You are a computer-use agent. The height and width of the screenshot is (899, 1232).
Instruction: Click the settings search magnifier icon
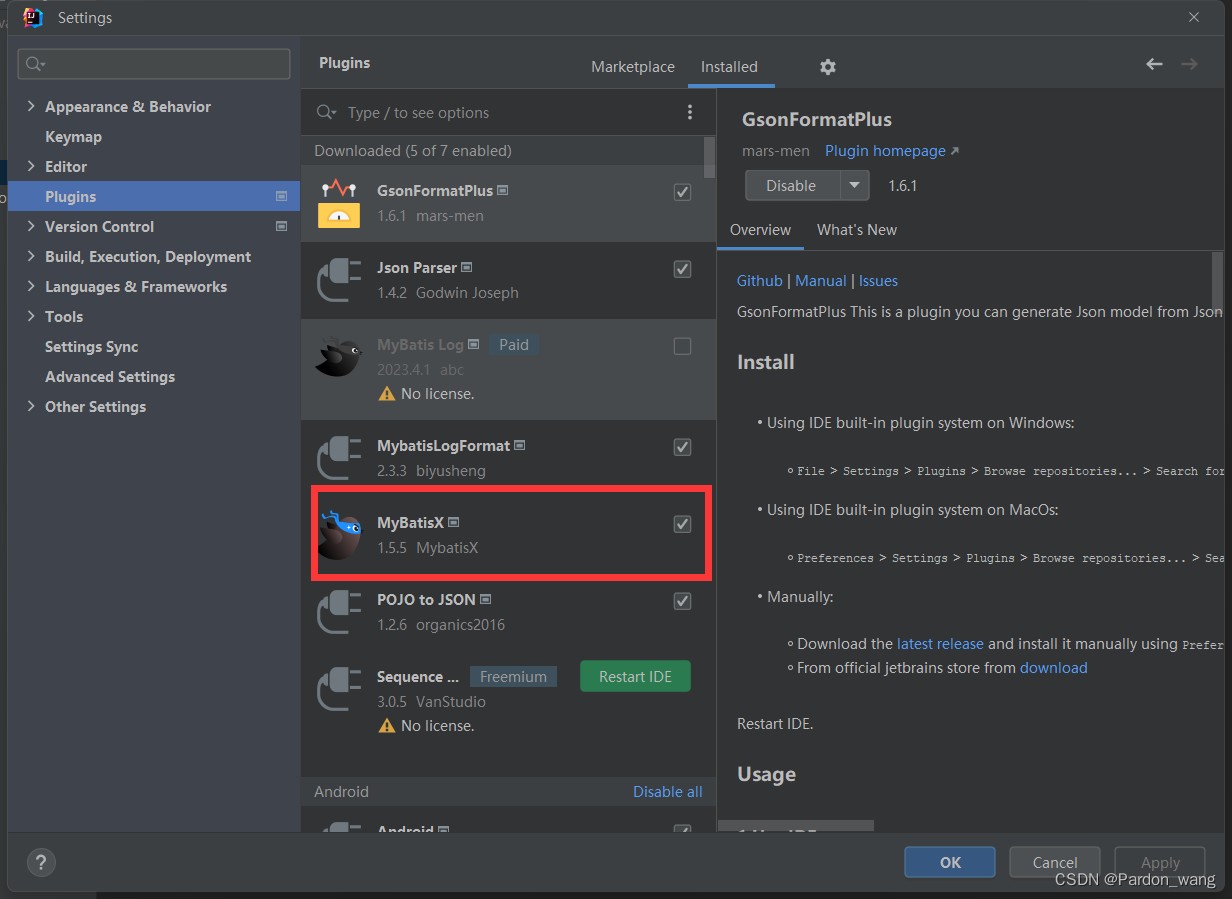[34, 64]
